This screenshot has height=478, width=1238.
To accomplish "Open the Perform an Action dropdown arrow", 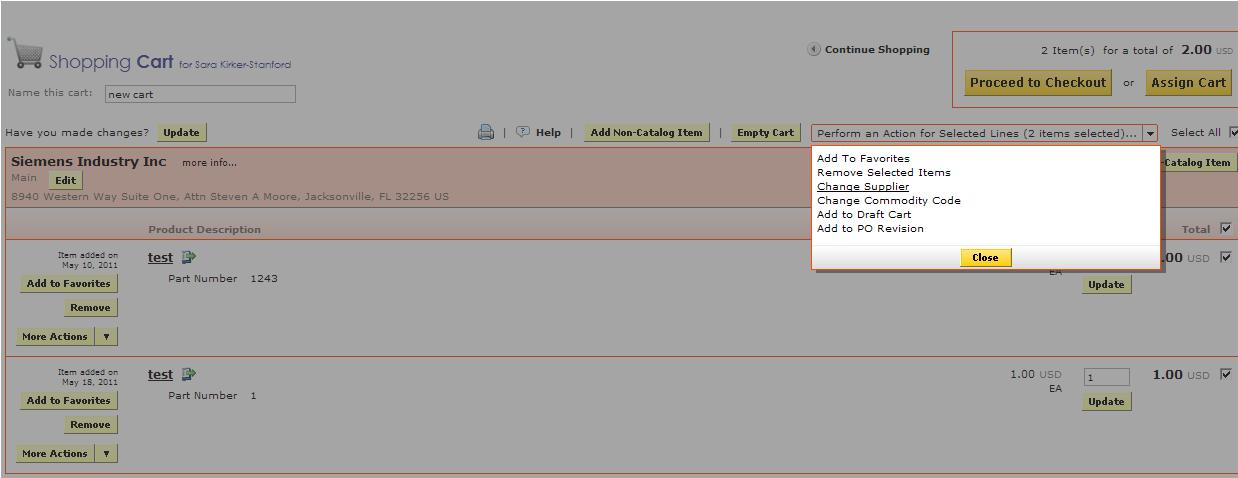I will click(x=1150, y=133).
